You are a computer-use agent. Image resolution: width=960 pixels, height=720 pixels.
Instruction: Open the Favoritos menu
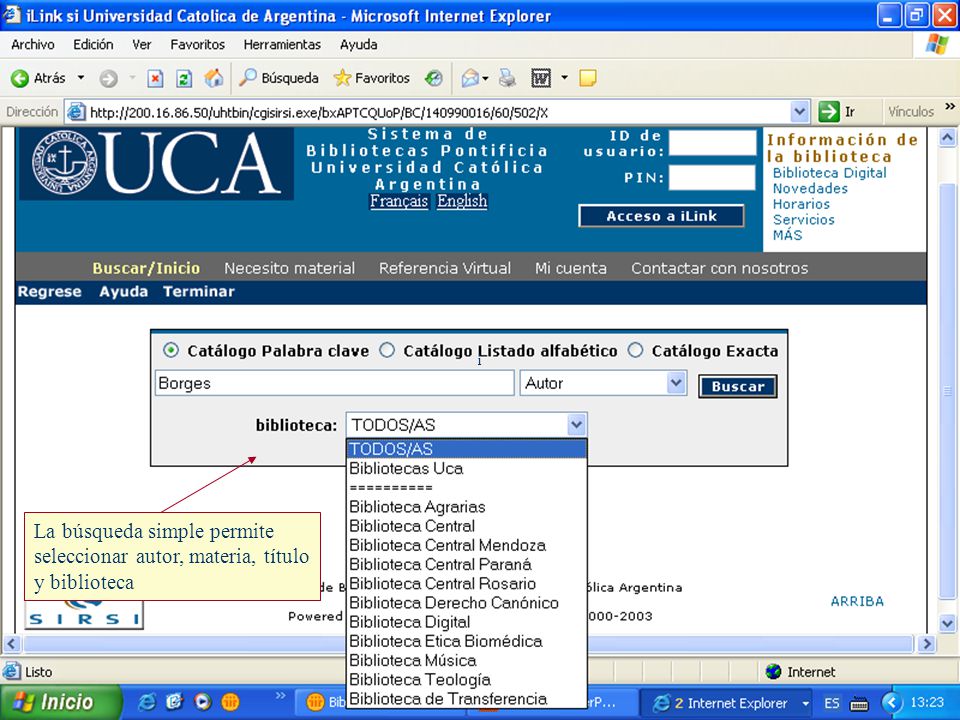coord(197,45)
